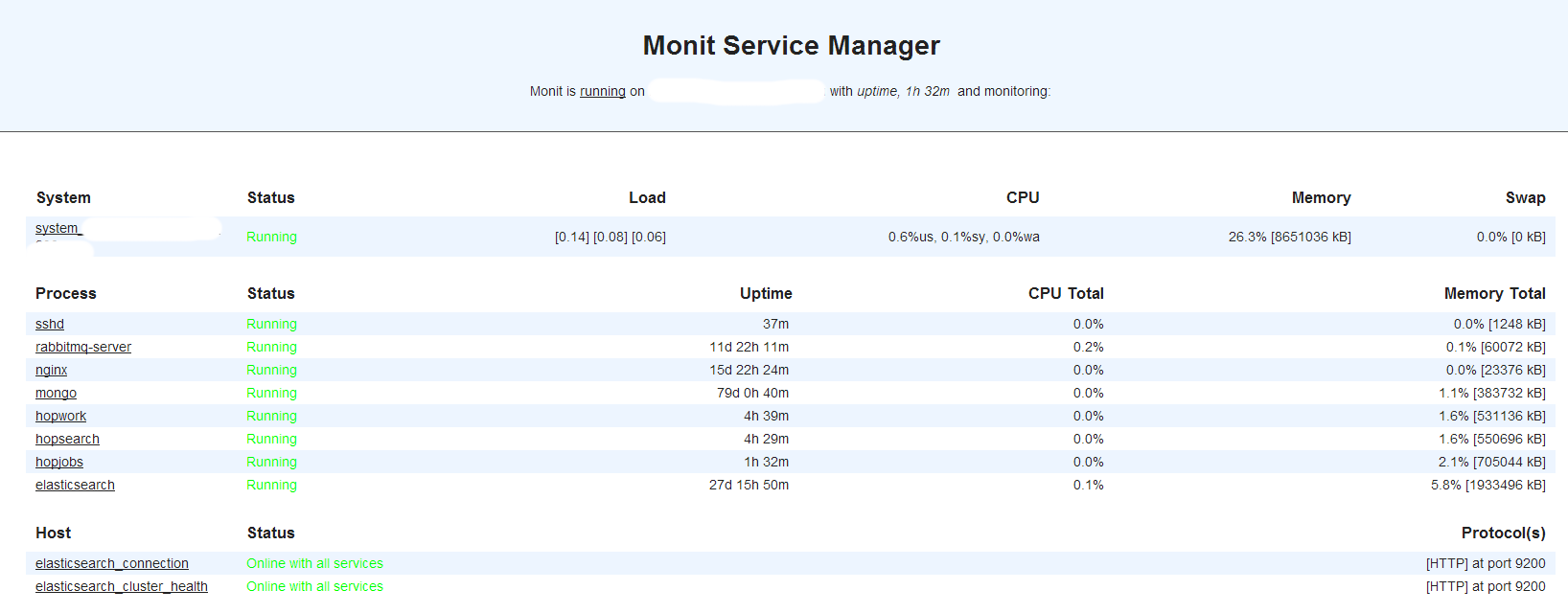
Task: Open the hopwork process page
Action: click(60, 417)
